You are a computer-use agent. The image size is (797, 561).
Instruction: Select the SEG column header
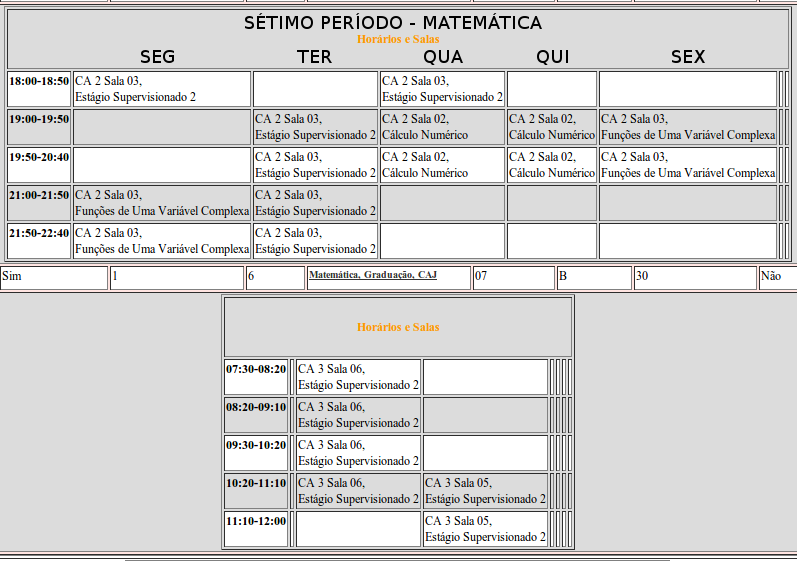[x=158, y=56]
